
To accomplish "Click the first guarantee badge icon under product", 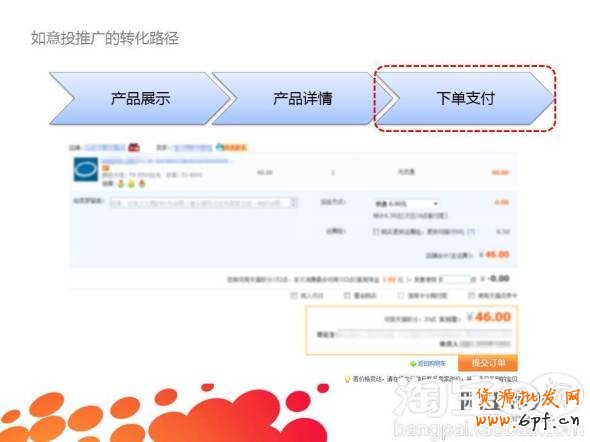I will point(121,184).
